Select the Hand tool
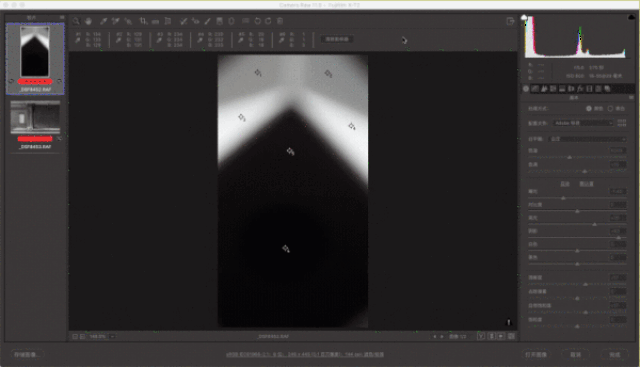This screenshot has height=367, width=640. [88, 21]
